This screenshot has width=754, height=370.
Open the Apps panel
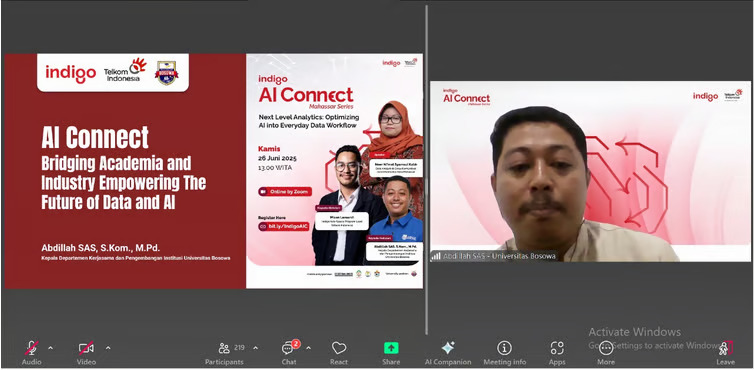(557, 352)
